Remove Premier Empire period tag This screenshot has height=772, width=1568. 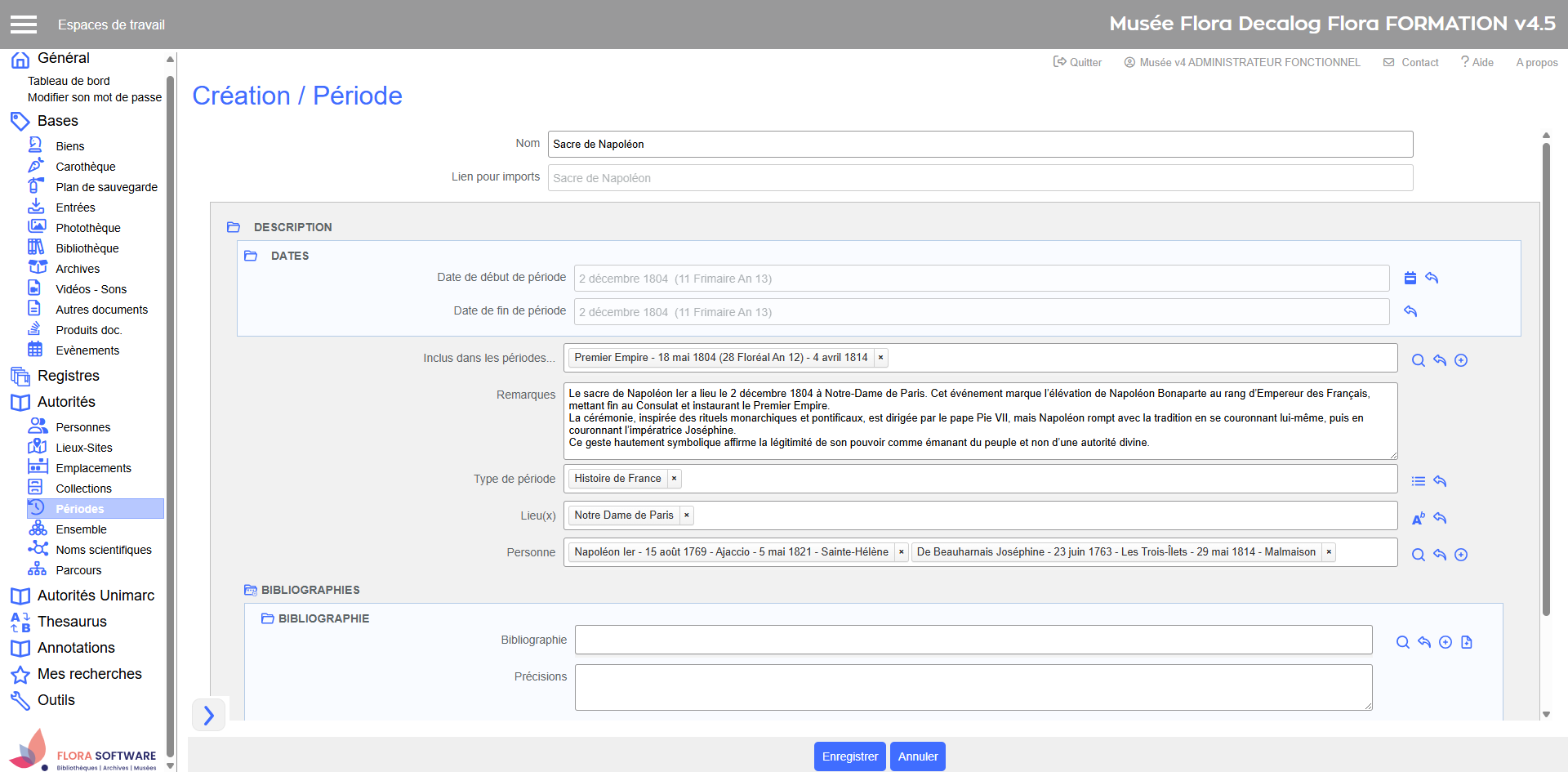tap(880, 358)
